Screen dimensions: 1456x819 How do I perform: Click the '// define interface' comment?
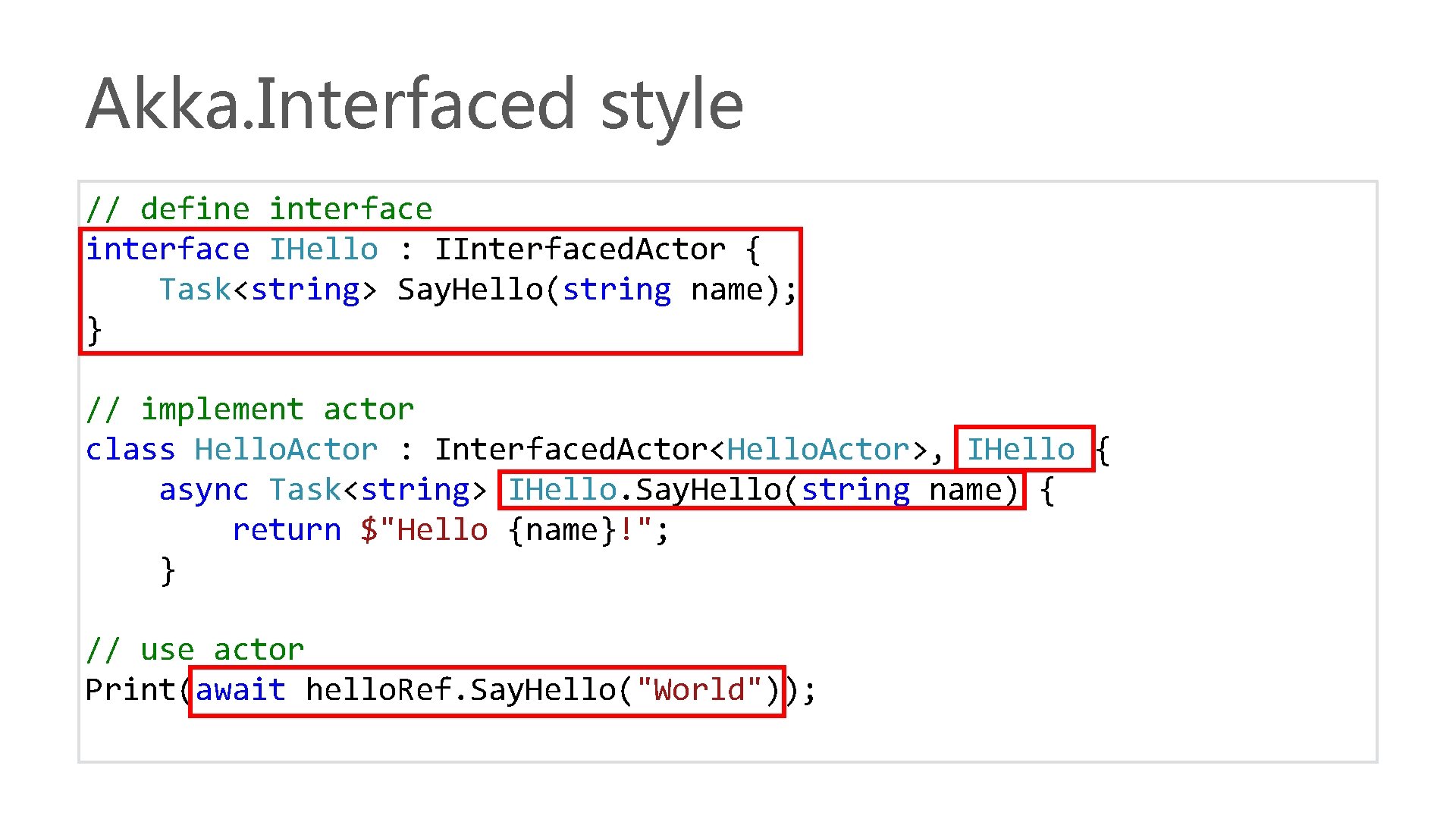pos(259,209)
